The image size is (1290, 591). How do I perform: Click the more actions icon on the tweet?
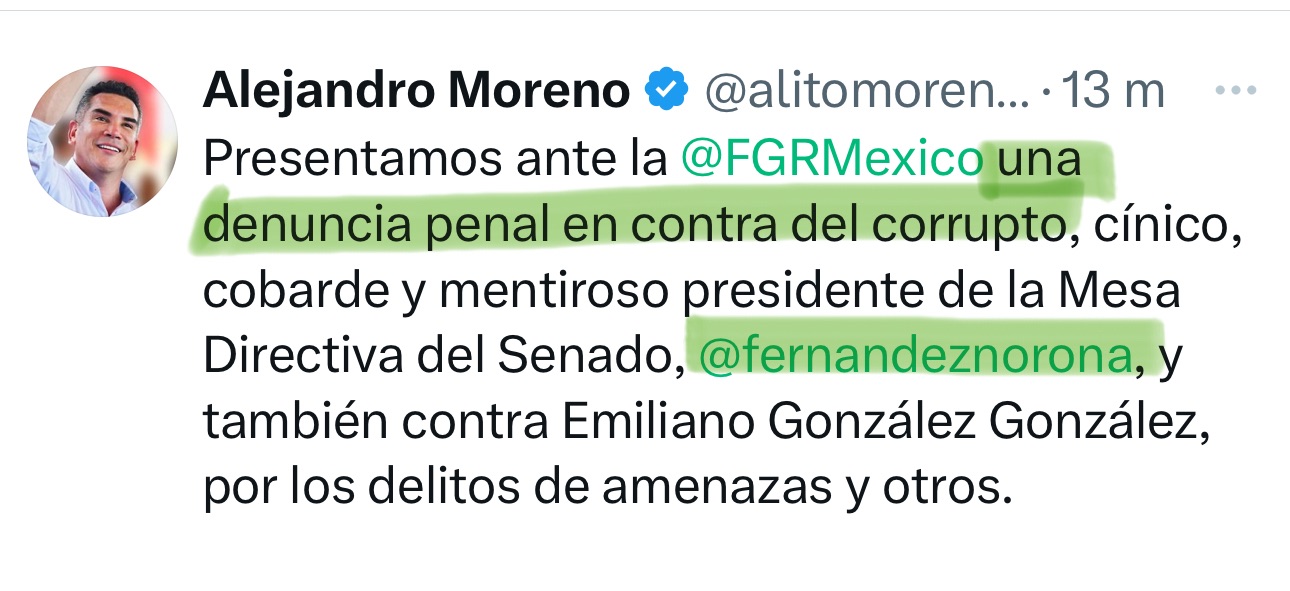(1235, 89)
